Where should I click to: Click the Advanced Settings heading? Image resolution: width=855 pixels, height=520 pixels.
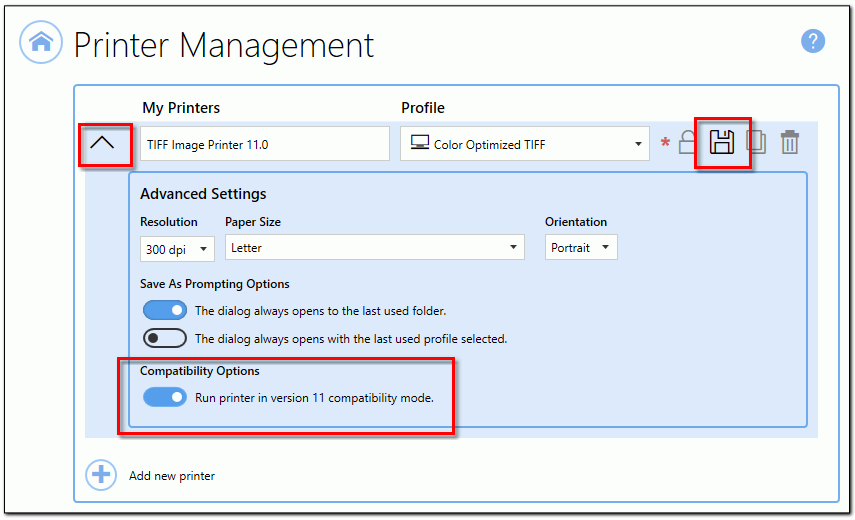point(203,194)
